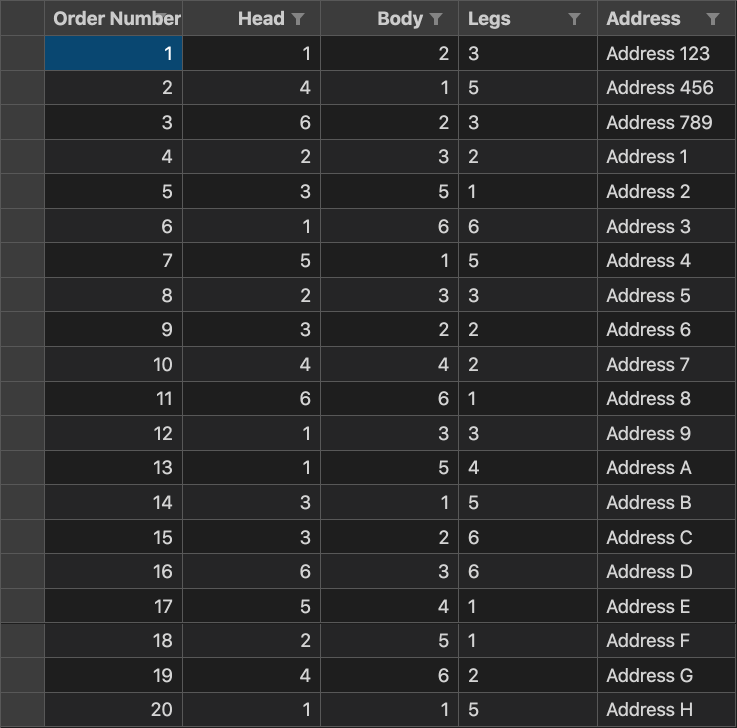The height and width of the screenshot is (728, 737).
Task: Select the cell 'Address 456'
Action: [x=666, y=87]
